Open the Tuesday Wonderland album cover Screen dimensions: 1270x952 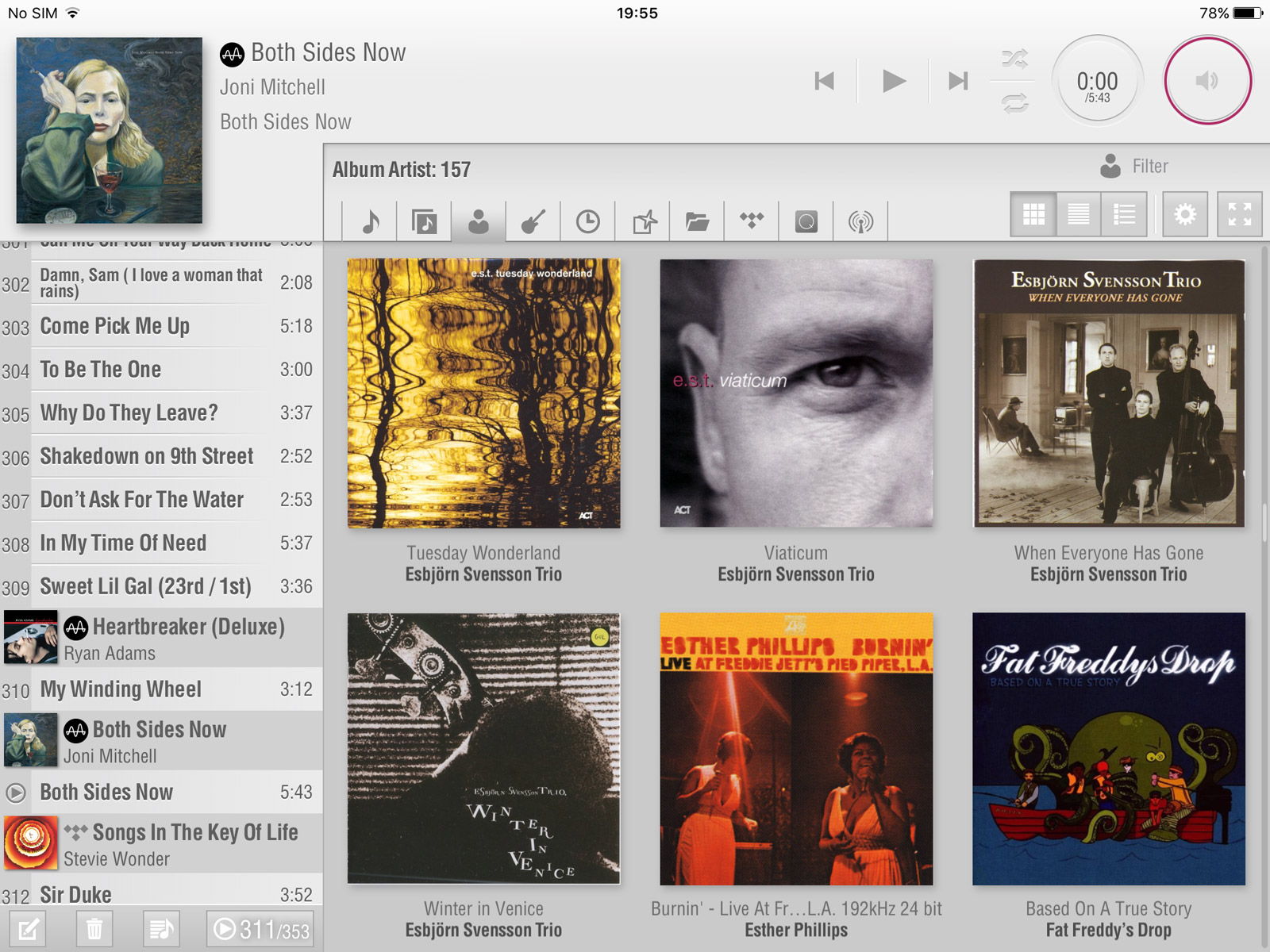483,393
